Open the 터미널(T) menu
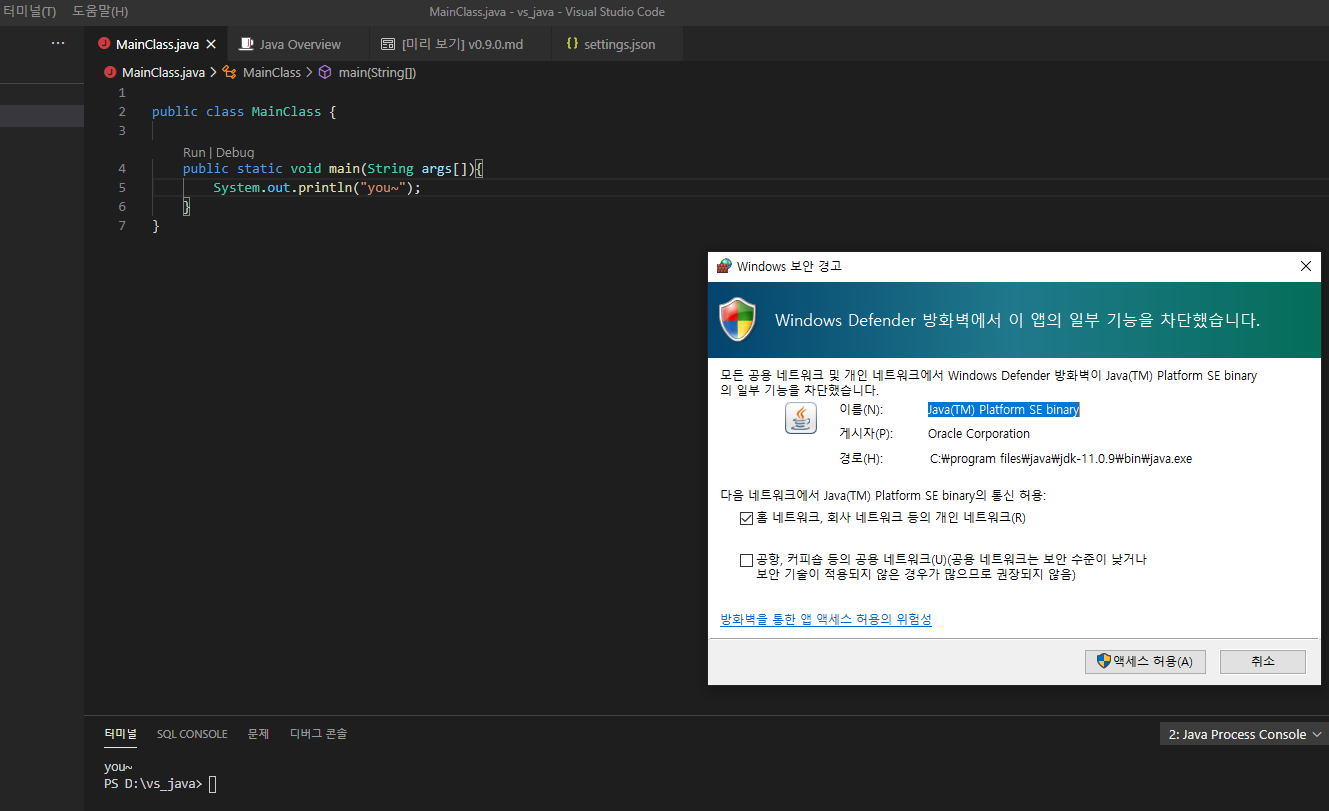 click(30, 12)
